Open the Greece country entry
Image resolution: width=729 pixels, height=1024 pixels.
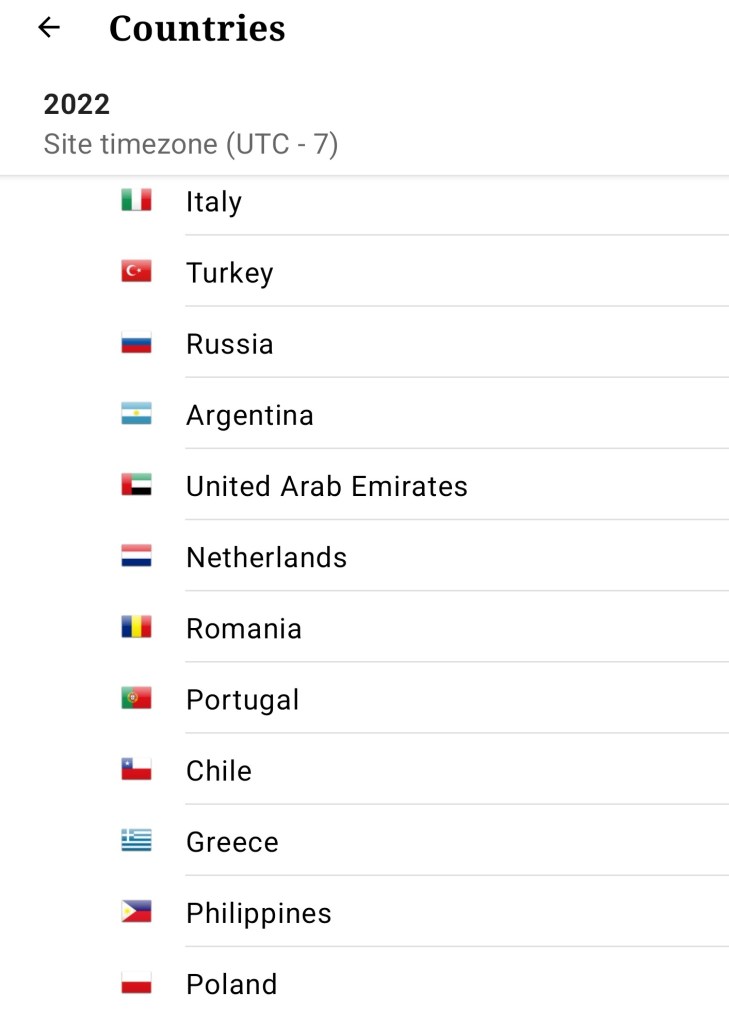click(x=232, y=842)
